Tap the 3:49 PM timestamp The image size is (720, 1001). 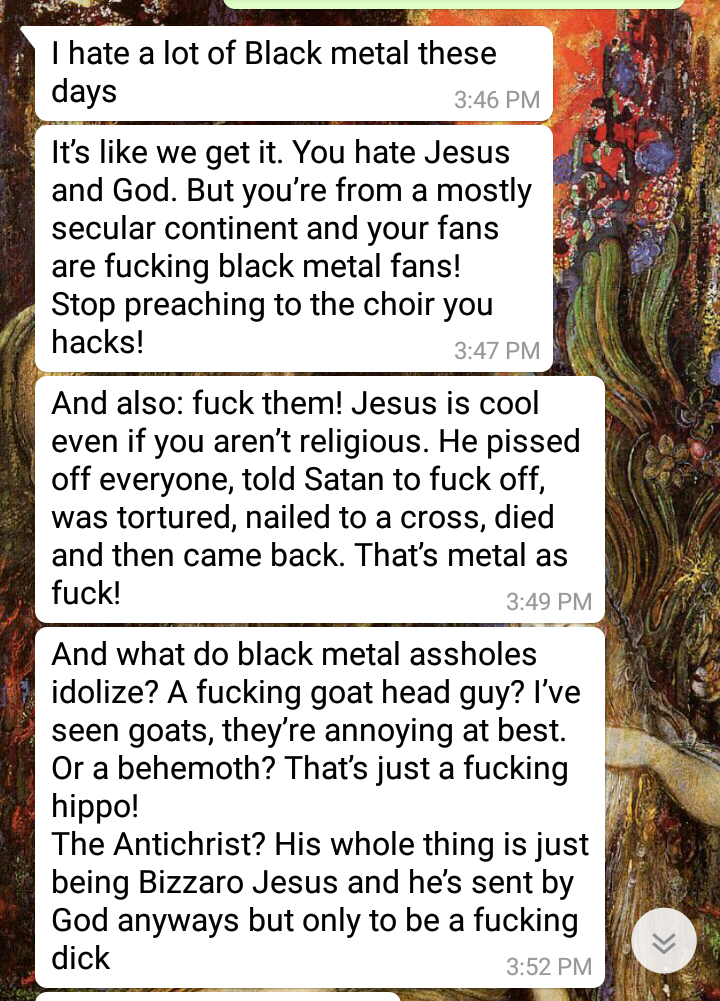[549, 601]
